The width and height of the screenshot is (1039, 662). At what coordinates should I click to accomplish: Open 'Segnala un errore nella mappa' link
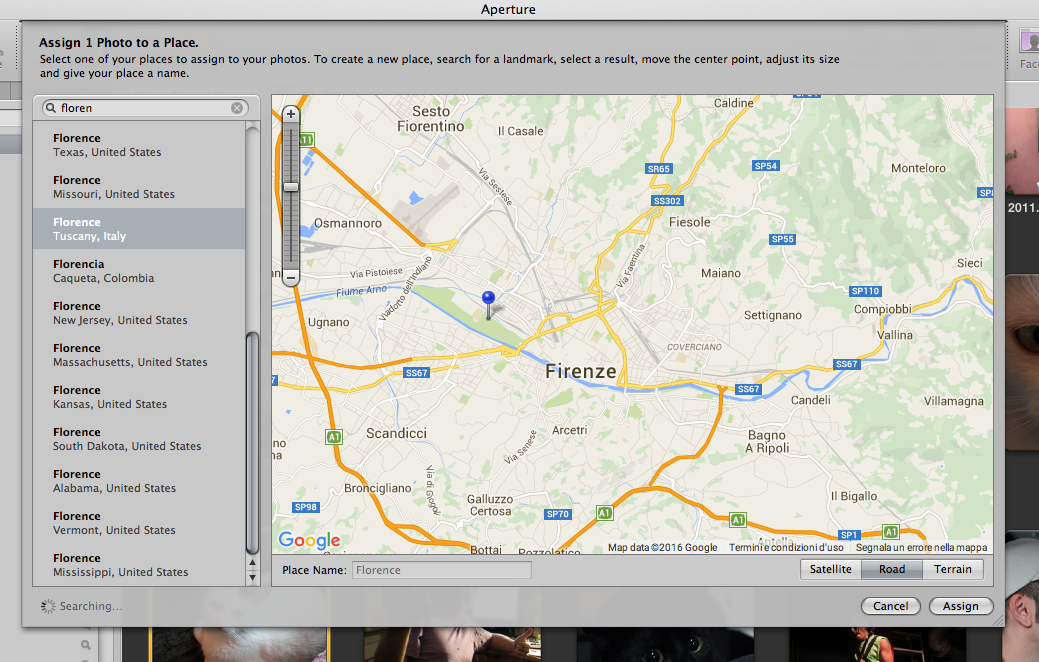(x=921, y=547)
